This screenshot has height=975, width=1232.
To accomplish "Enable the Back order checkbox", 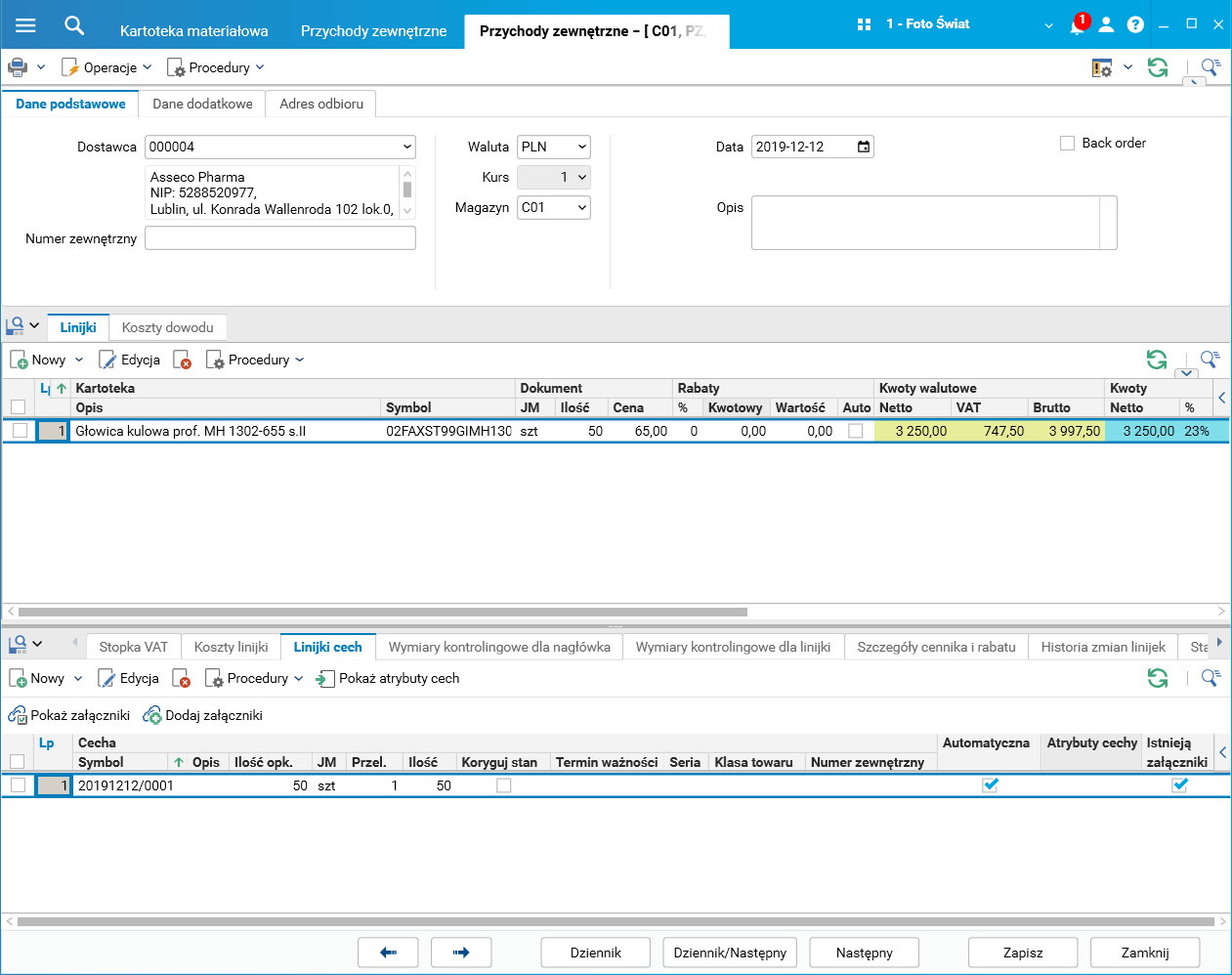I will (x=1067, y=143).
